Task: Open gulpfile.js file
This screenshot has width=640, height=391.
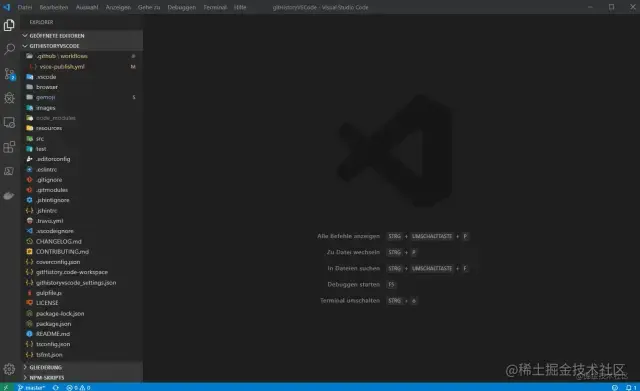Action: 82,293
